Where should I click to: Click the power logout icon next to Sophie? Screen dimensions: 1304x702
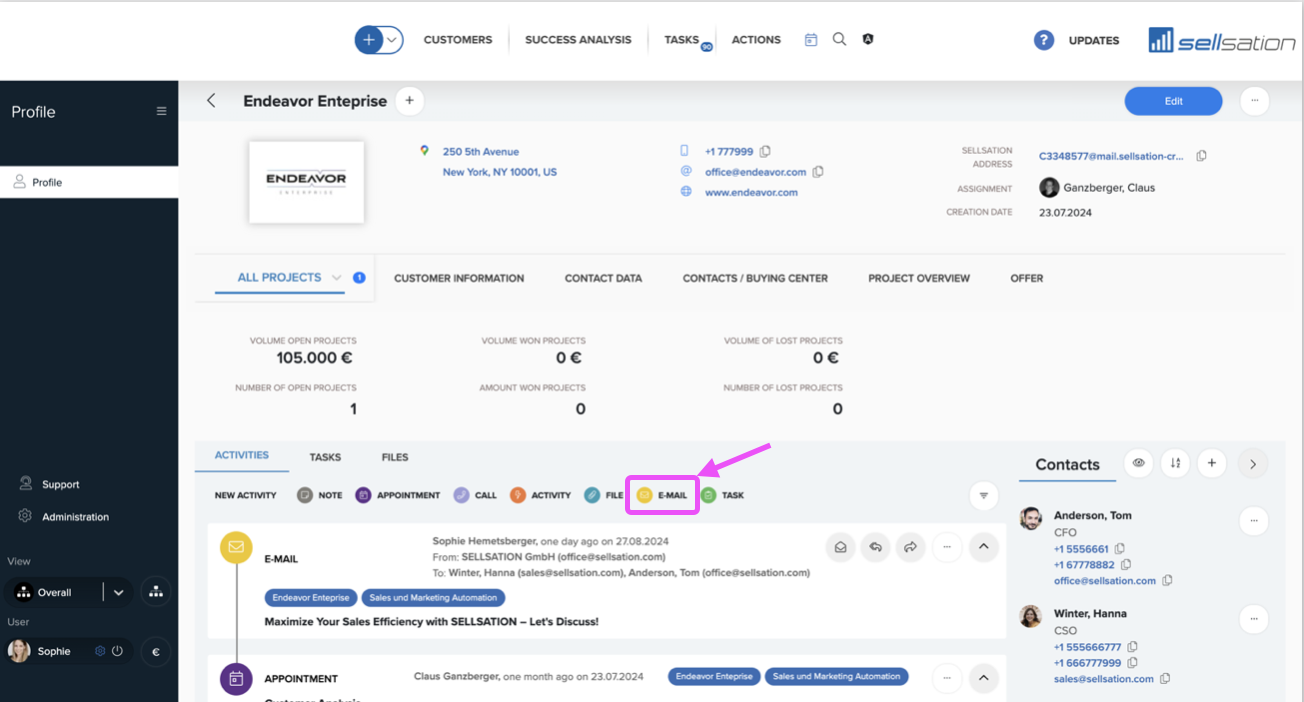click(117, 651)
